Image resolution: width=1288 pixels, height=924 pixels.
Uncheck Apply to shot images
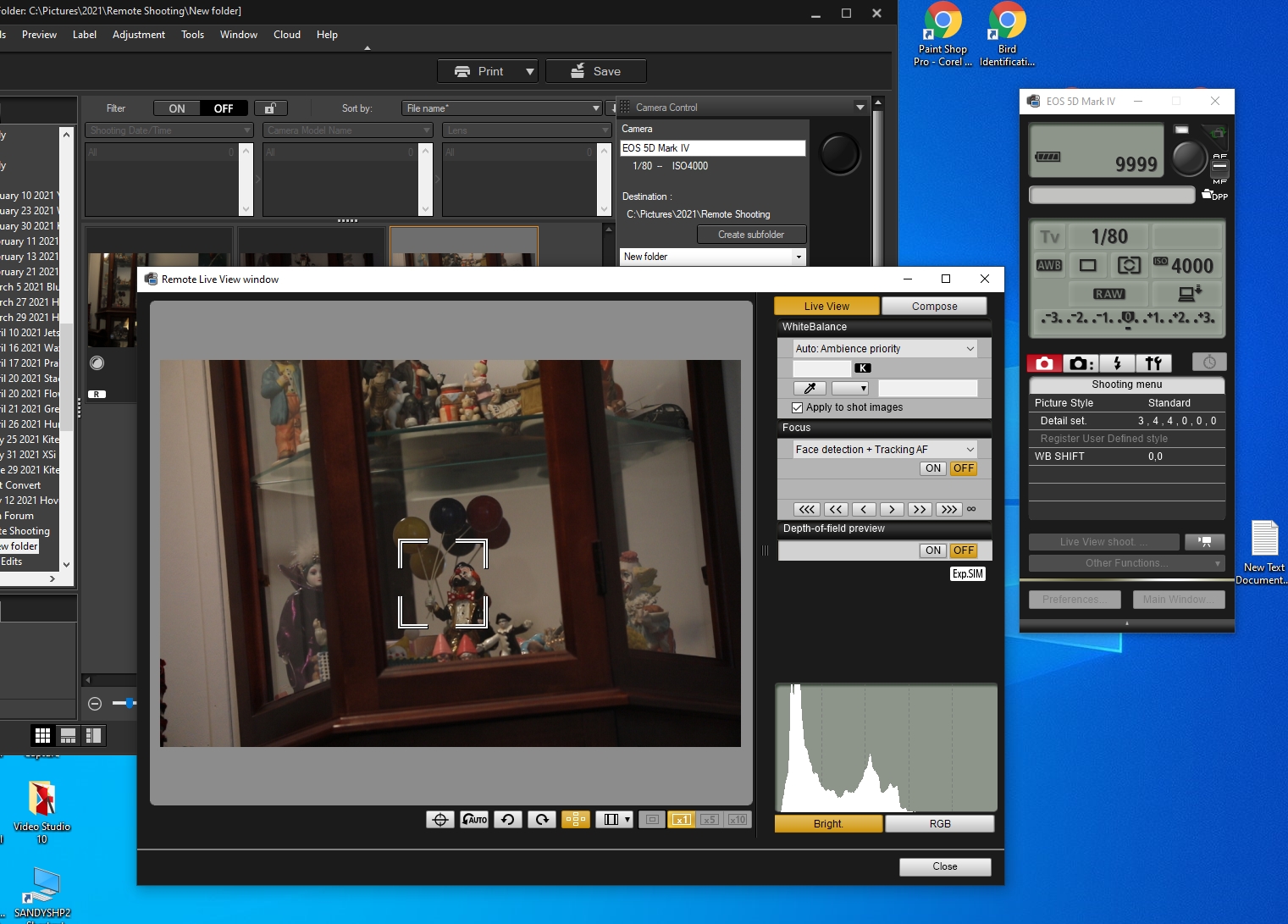797,407
